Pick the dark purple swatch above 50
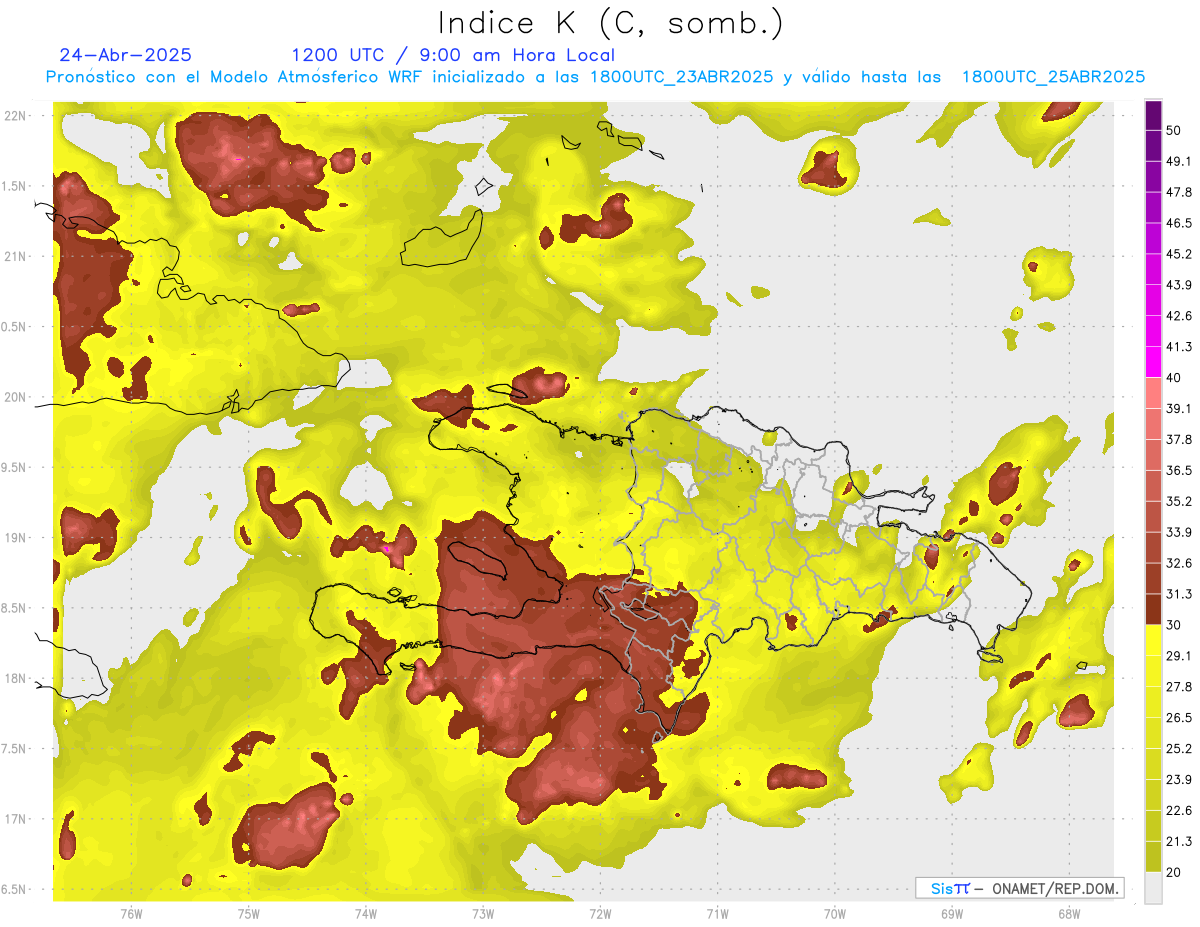 1153,115
